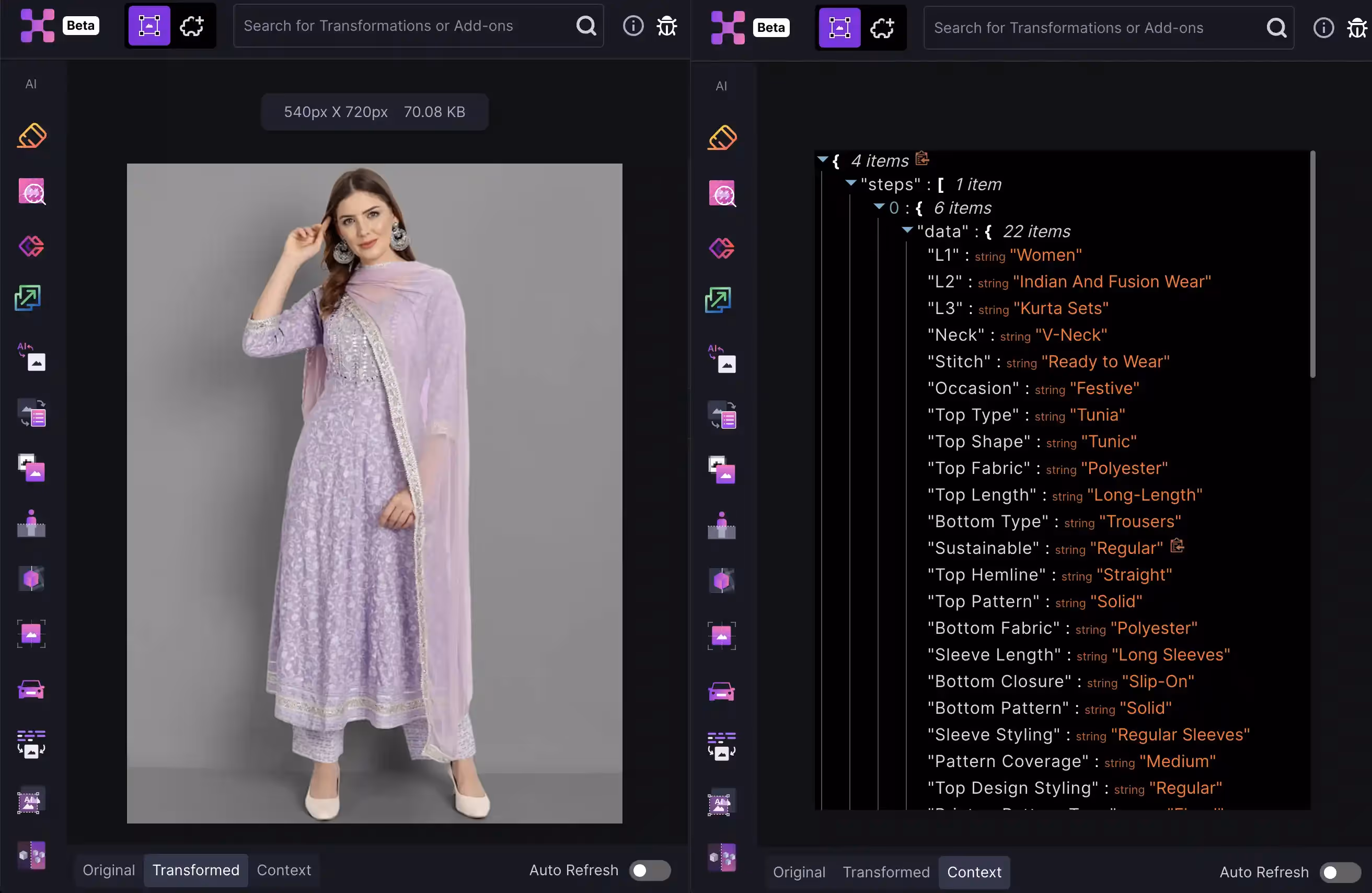
Task: Toggle Auto Refresh switch in left panel
Action: coord(650,870)
